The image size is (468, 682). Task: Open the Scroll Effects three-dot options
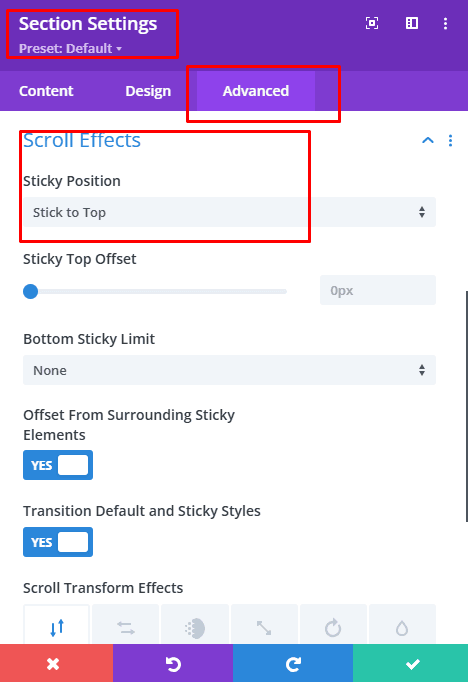(450, 140)
